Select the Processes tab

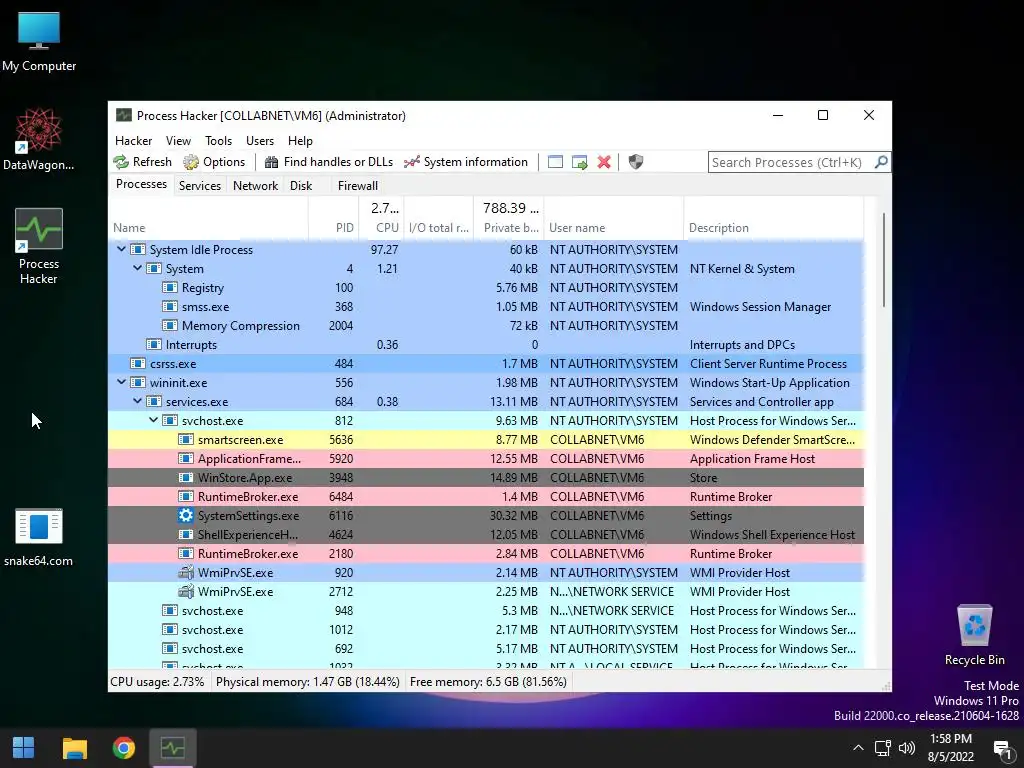141,184
